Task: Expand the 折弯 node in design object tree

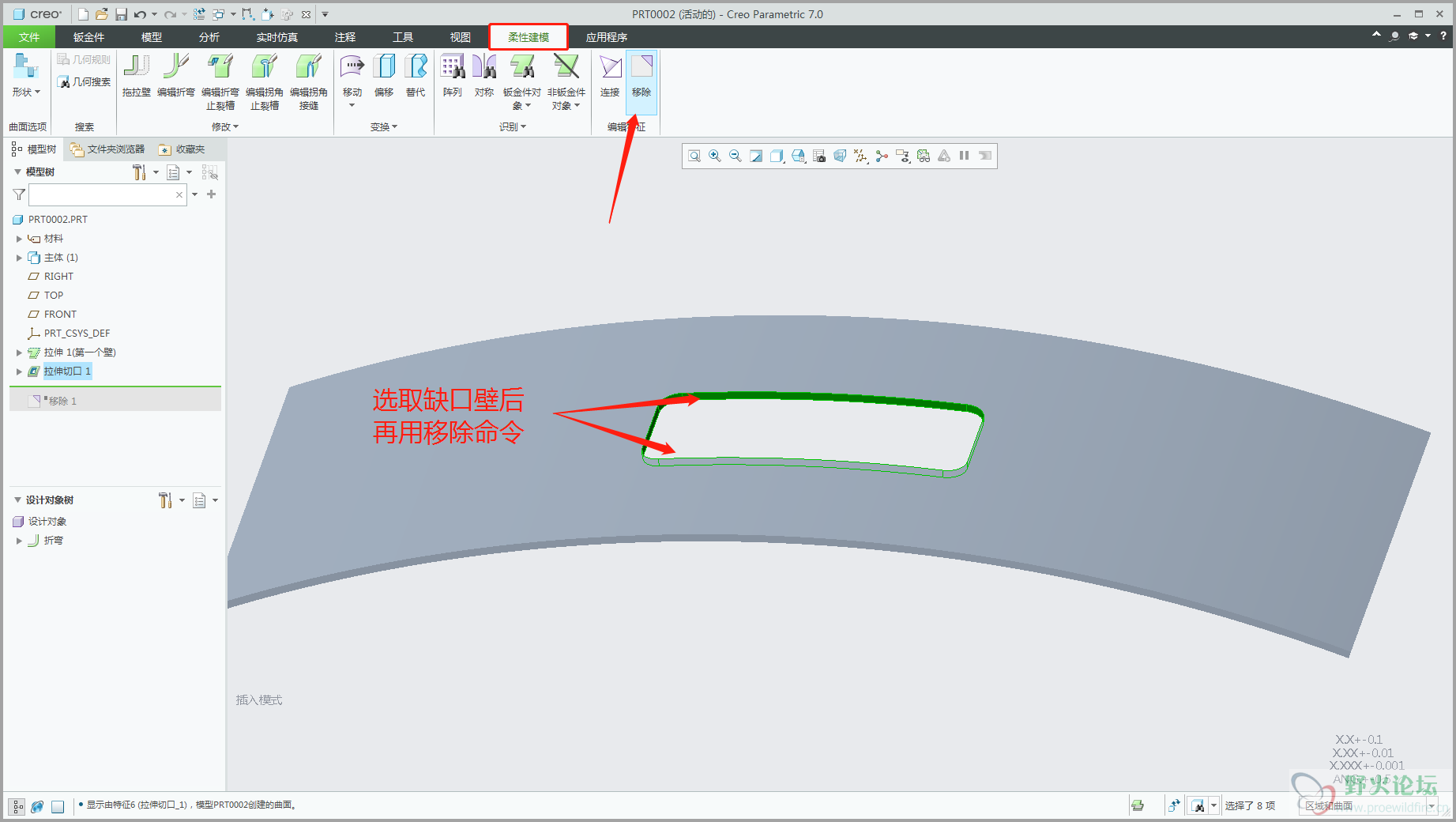Action: click(19, 541)
